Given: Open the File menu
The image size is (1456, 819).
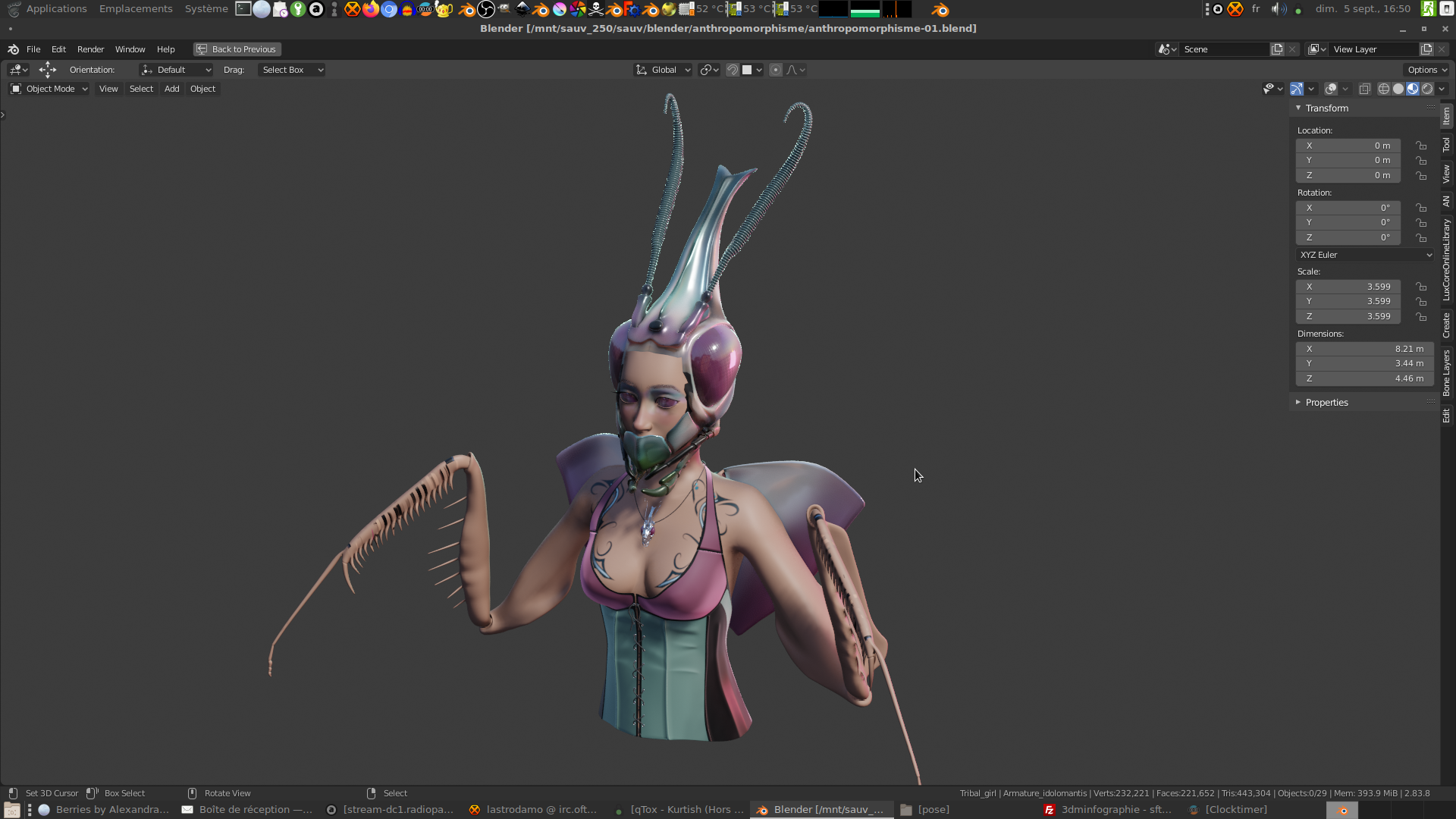Looking at the screenshot, I should [33, 49].
